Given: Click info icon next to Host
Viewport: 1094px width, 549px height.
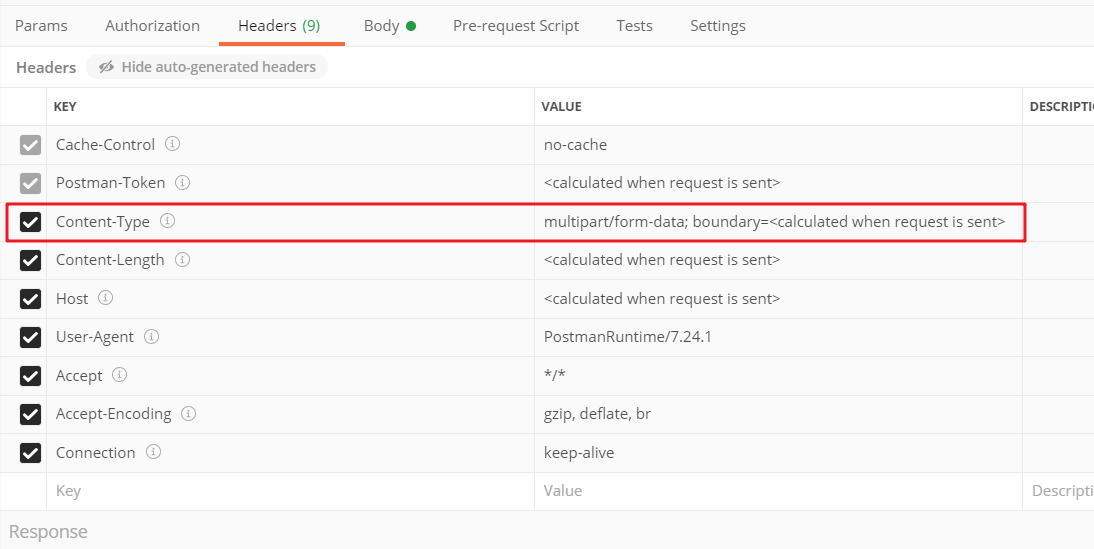Looking at the screenshot, I should click(105, 298).
